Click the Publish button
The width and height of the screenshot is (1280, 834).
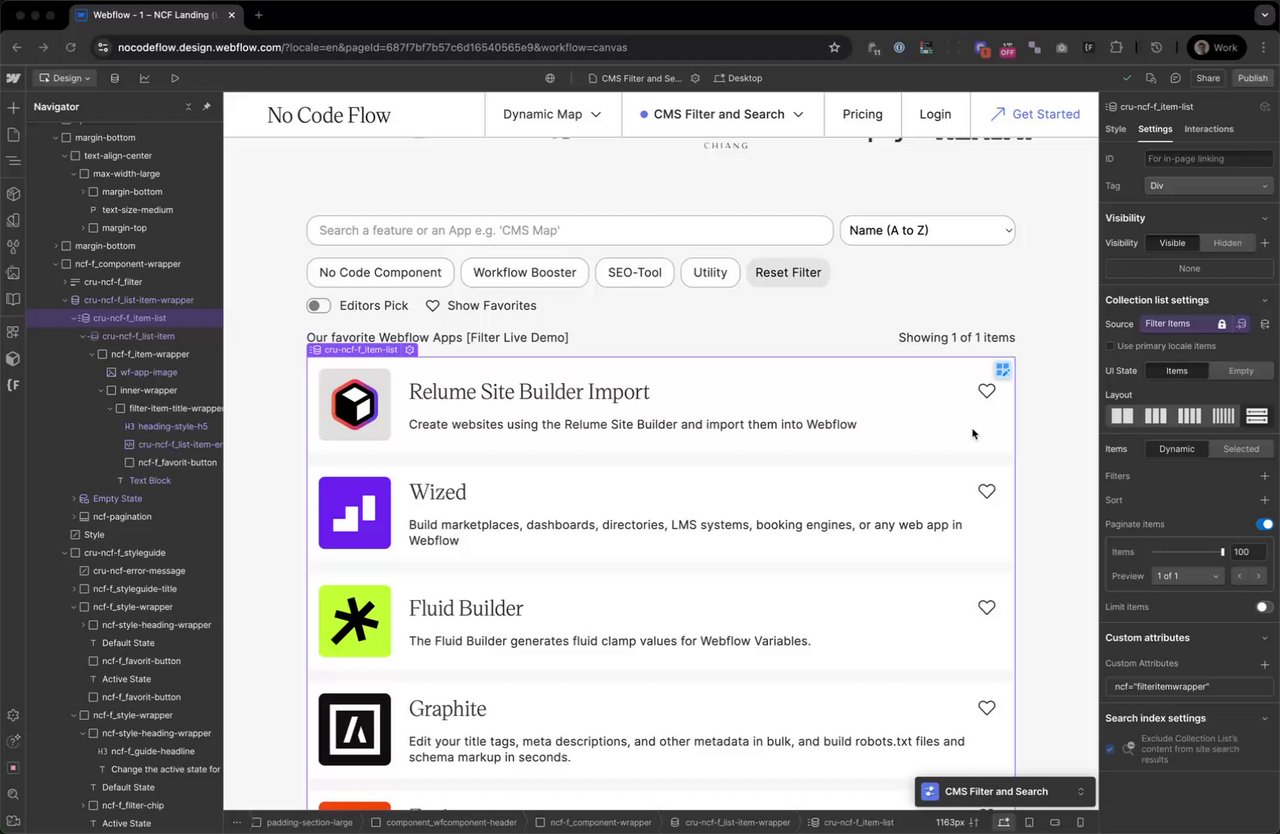click(x=1252, y=78)
